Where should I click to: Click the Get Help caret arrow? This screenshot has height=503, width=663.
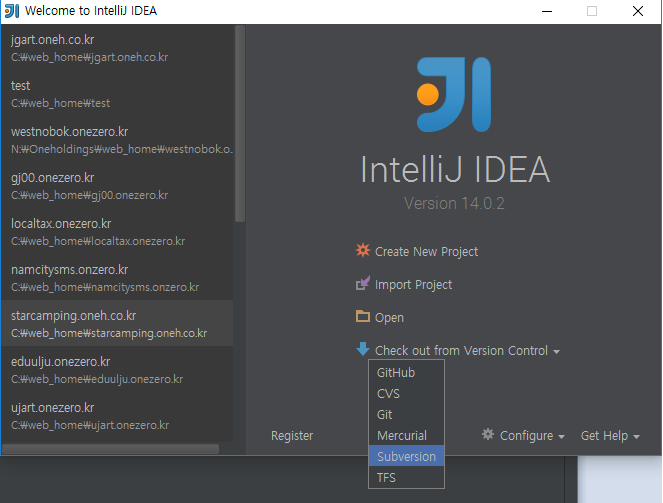tap(636, 437)
